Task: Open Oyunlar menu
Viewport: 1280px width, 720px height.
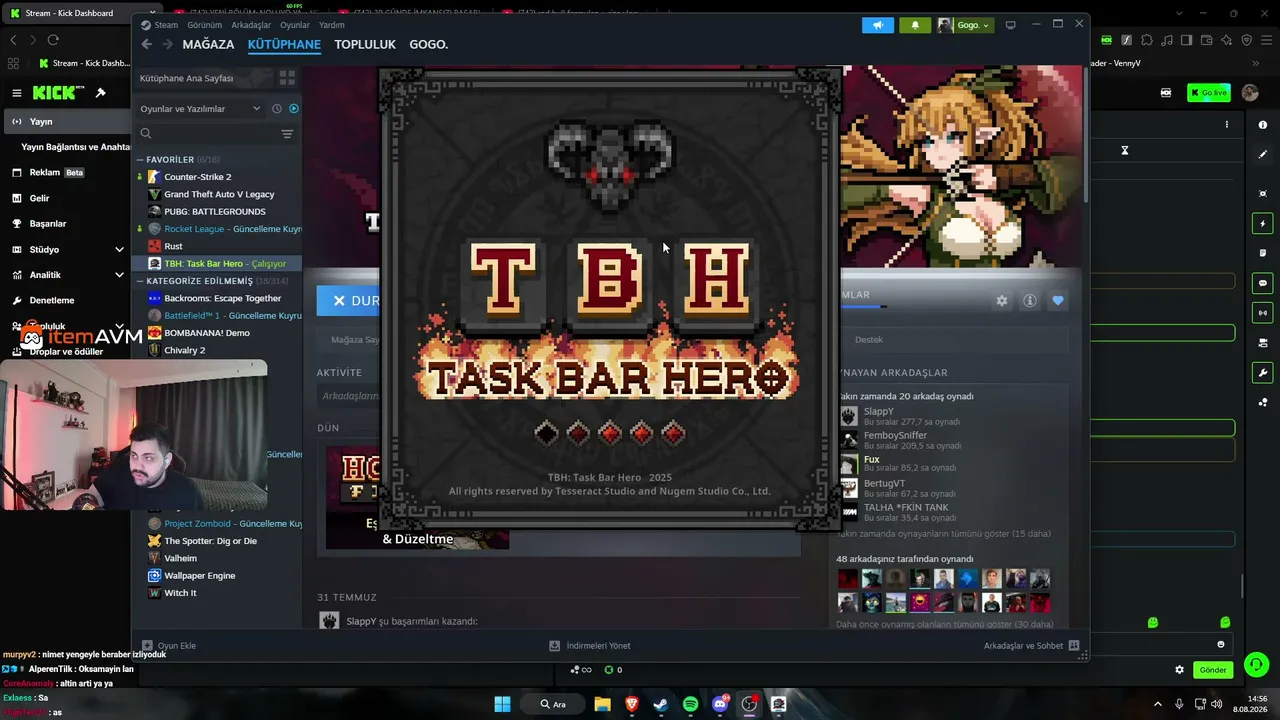Action: coord(295,25)
